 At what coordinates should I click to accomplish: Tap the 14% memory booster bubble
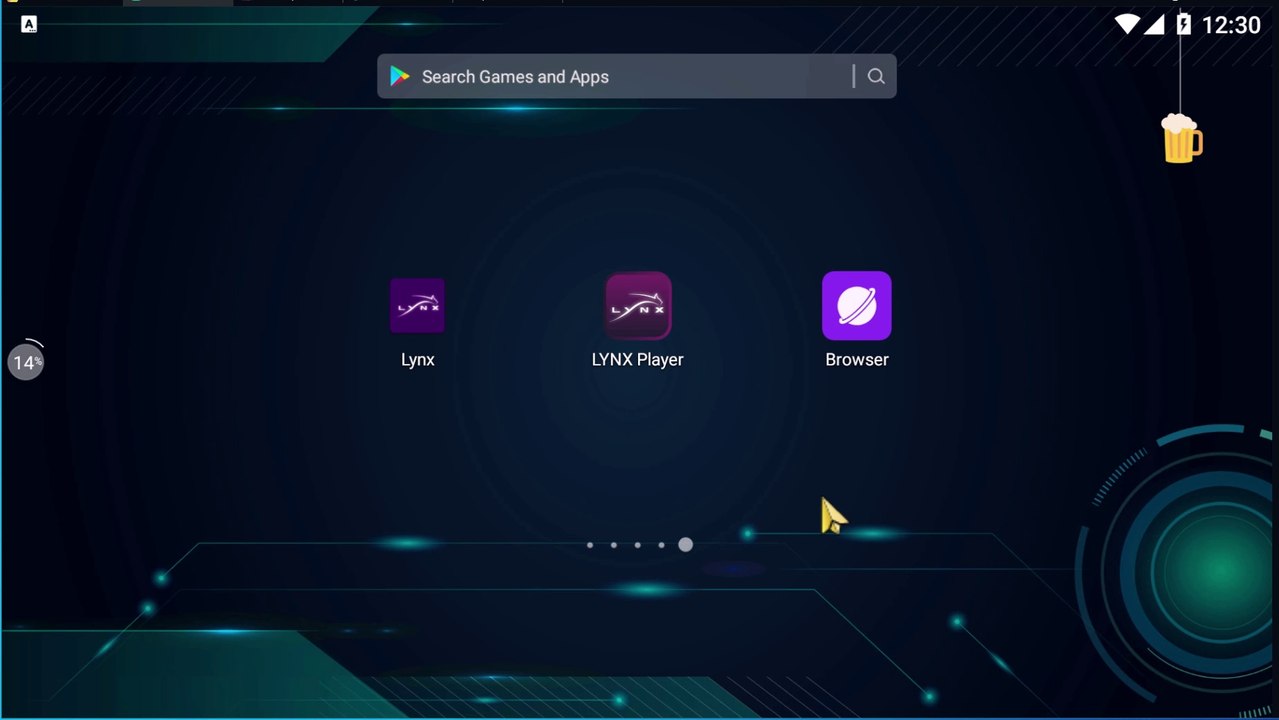[x=26, y=361]
